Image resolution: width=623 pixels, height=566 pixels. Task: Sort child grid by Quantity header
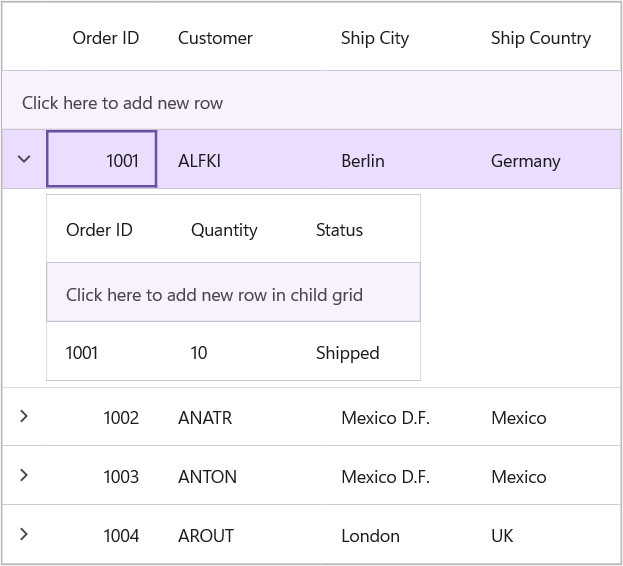point(224,230)
